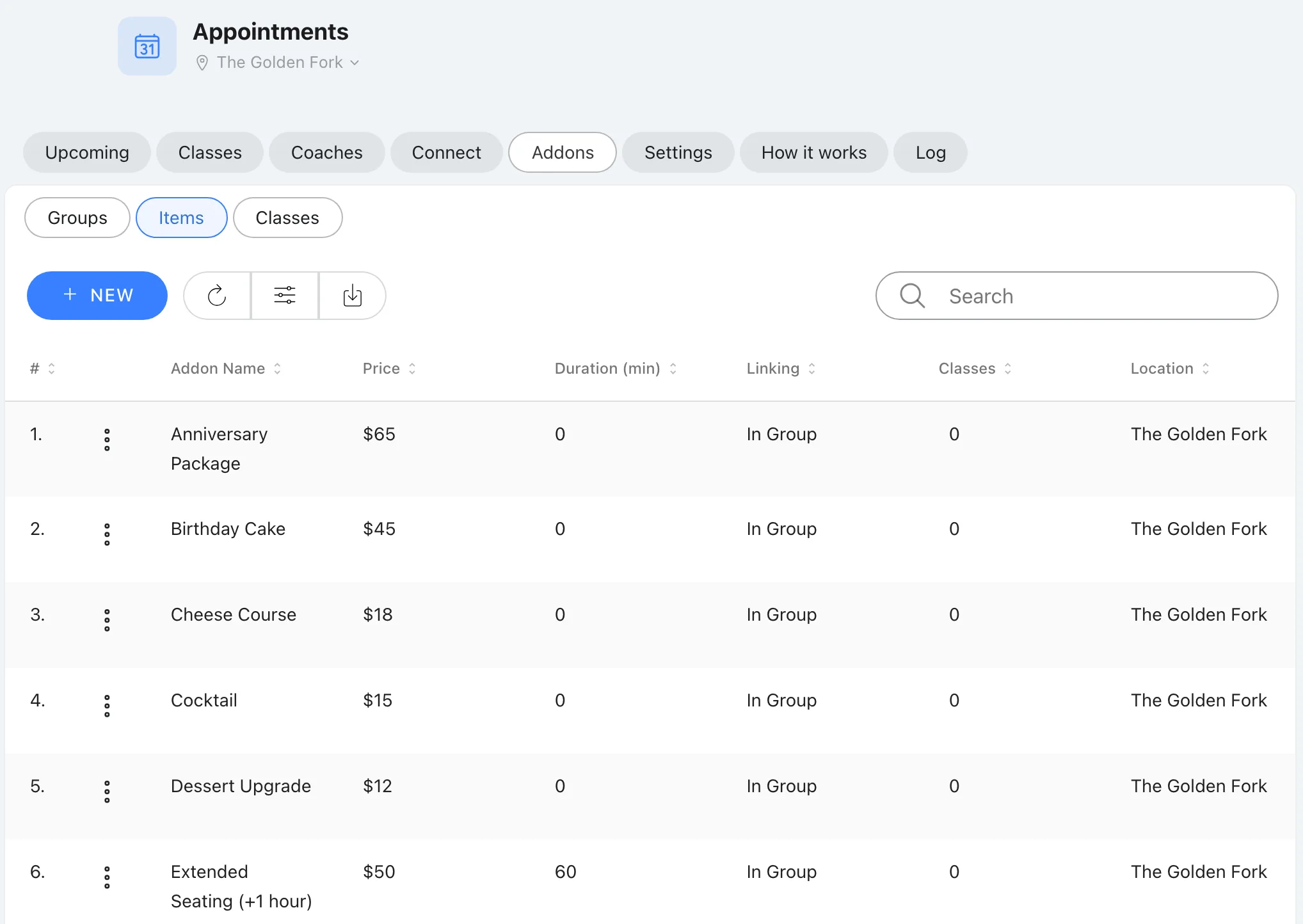
Task: Sort by Addon Name column
Action: pyautogui.click(x=226, y=369)
